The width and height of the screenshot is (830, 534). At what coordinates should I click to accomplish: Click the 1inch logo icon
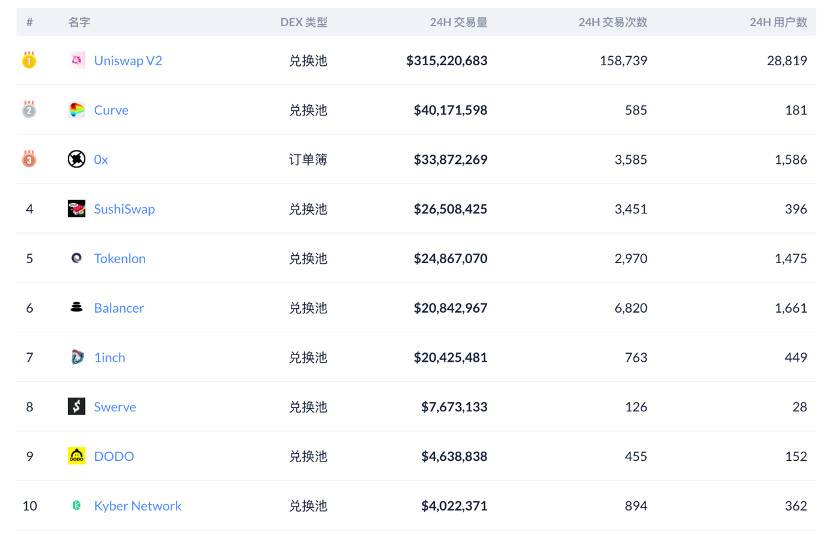(x=76, y=357)
